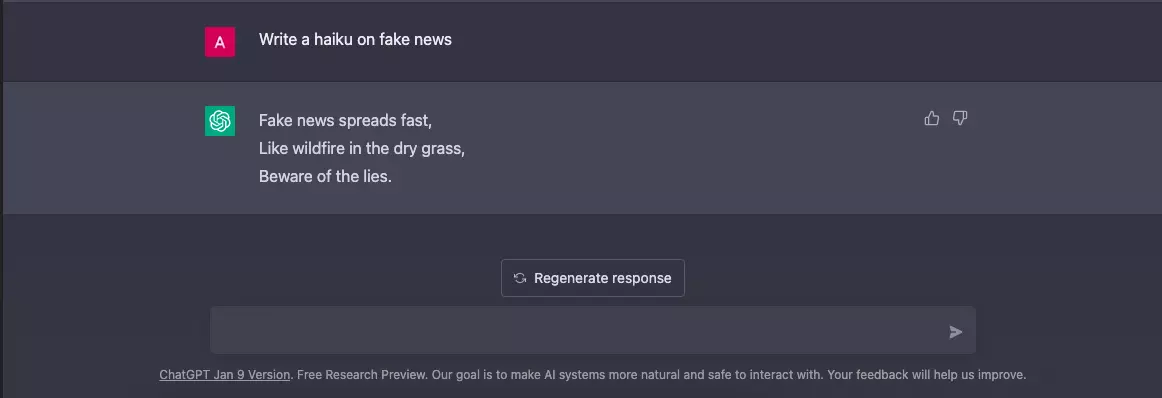Viewport: 1162px width, 398px height.
Task: Click the Regenerate response button label
Action: tap(602, 278)
